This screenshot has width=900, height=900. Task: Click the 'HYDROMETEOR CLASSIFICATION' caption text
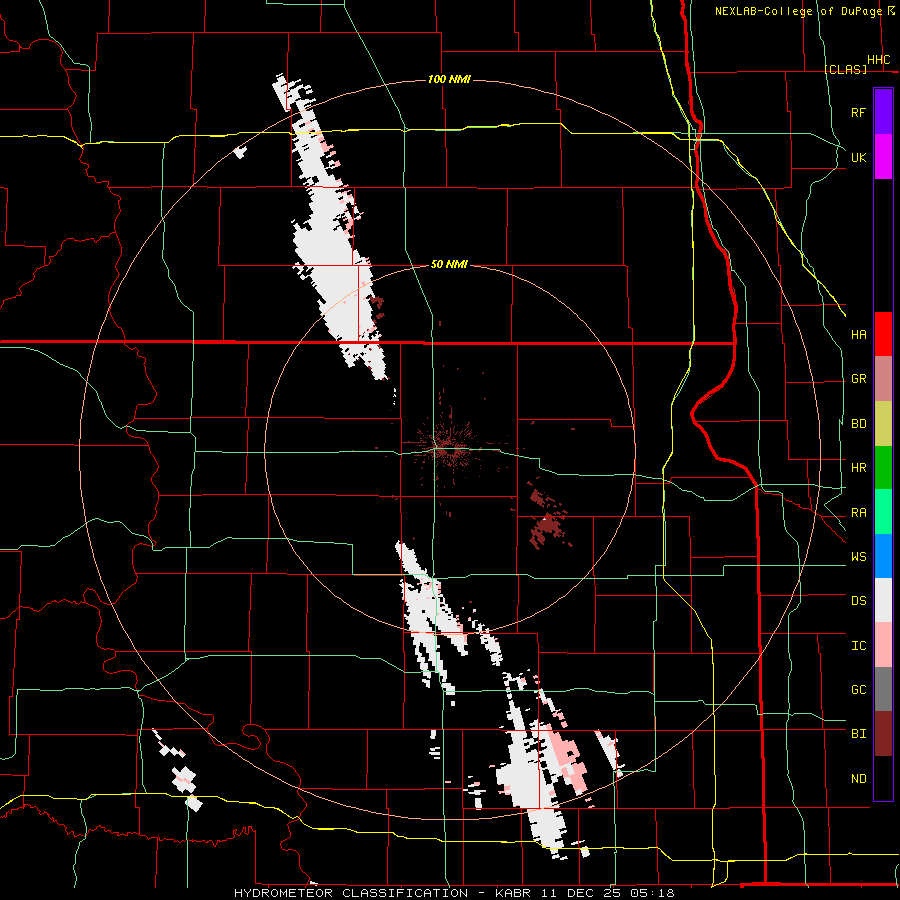coord(351,893)
